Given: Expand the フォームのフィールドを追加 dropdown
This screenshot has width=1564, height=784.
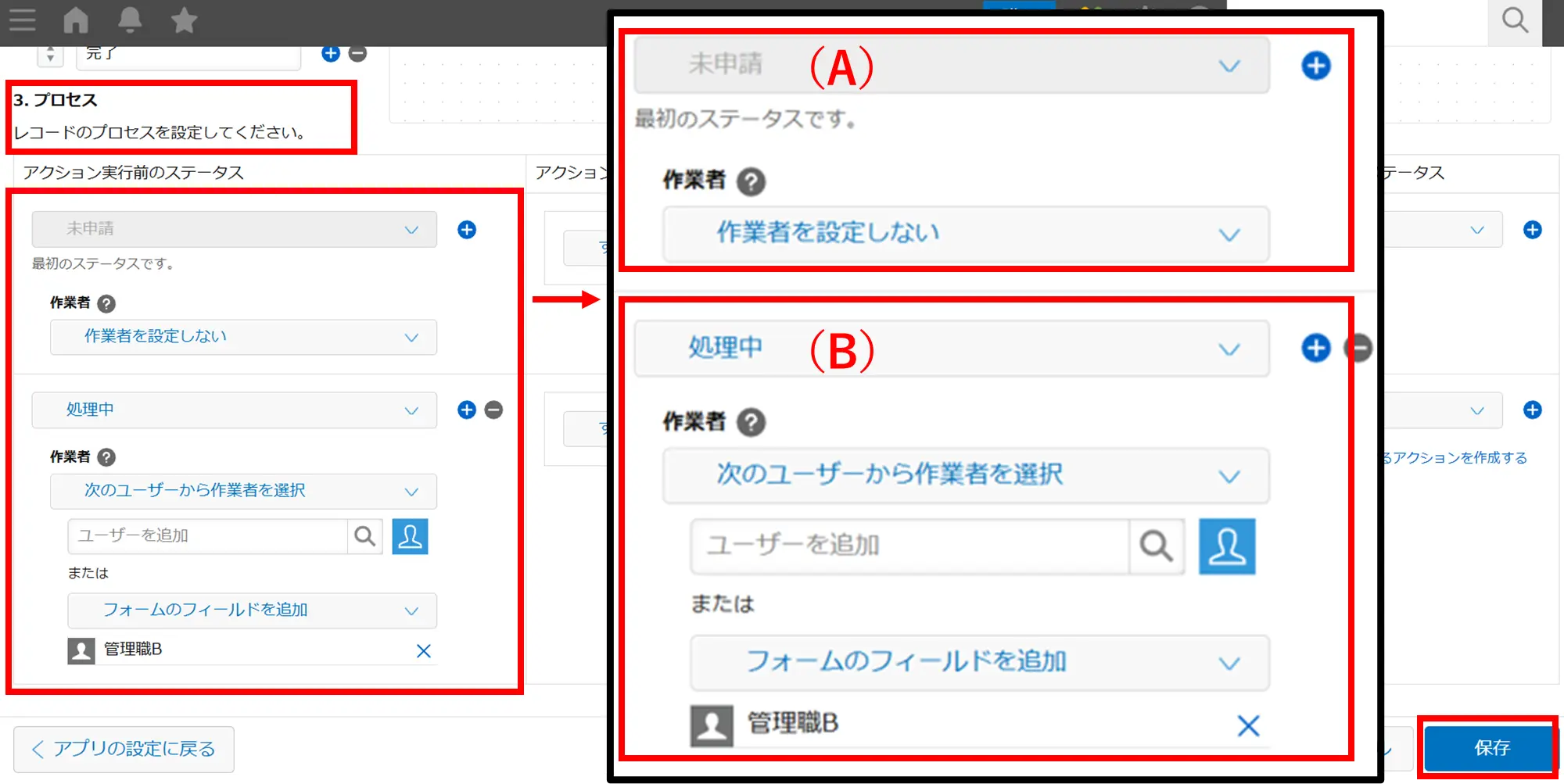Looking at the screenshot, I should [252, 610].
